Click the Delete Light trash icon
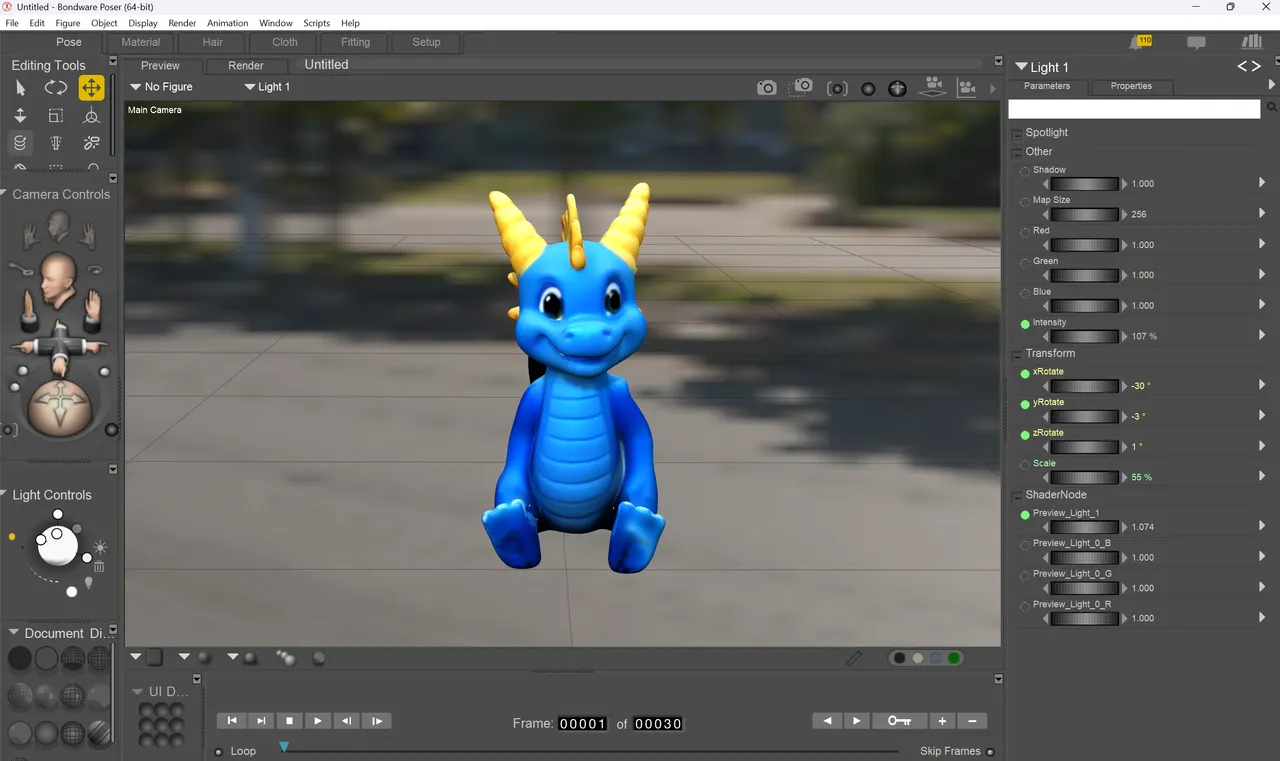 click(99, 566)
